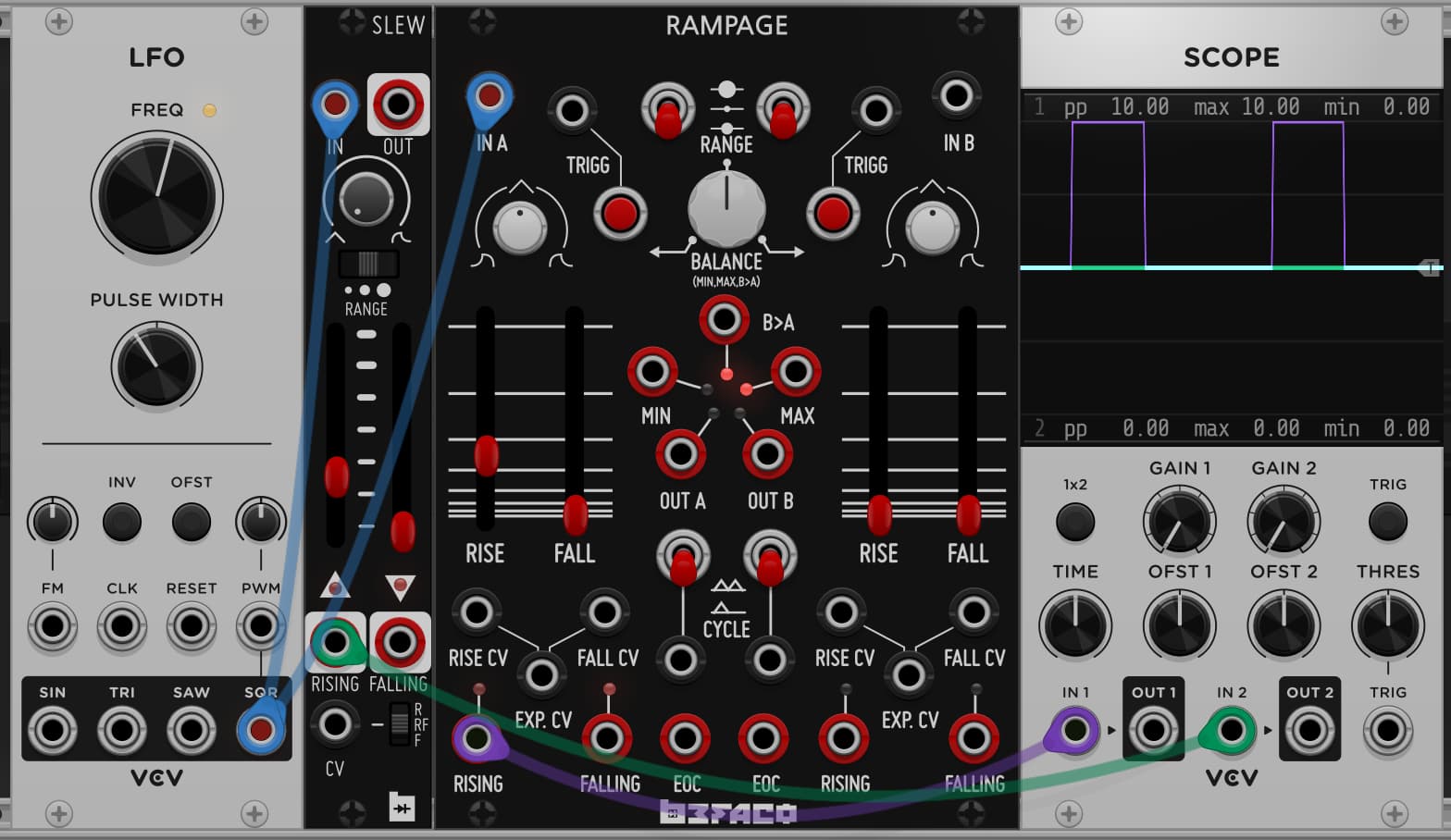1451x840 pixels.
Task: Click the LFO CLK input jack
Action: click(x=122, y=627)
